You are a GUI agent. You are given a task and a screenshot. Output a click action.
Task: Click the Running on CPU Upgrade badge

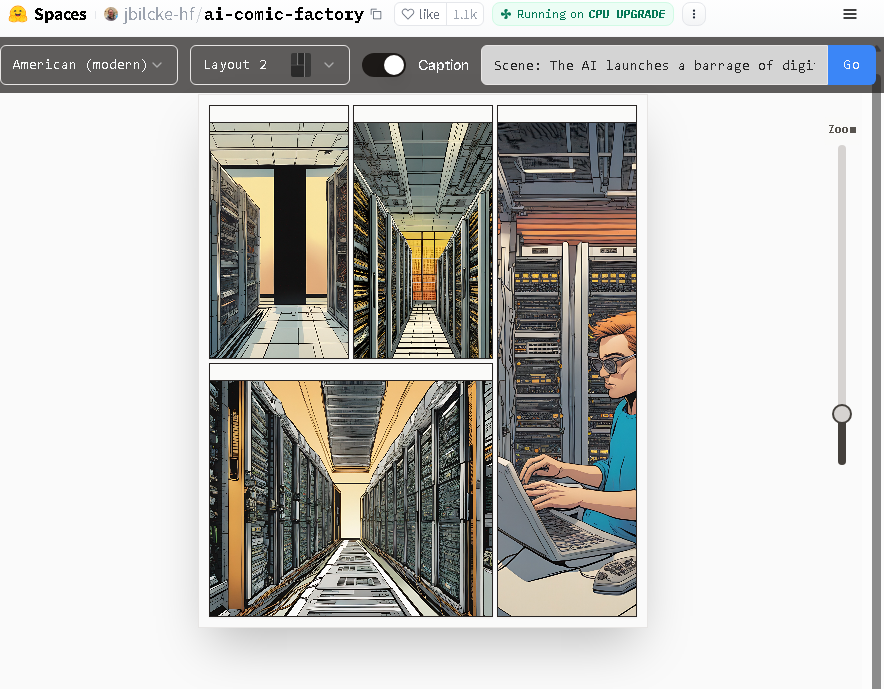click(x=583, y=14)
